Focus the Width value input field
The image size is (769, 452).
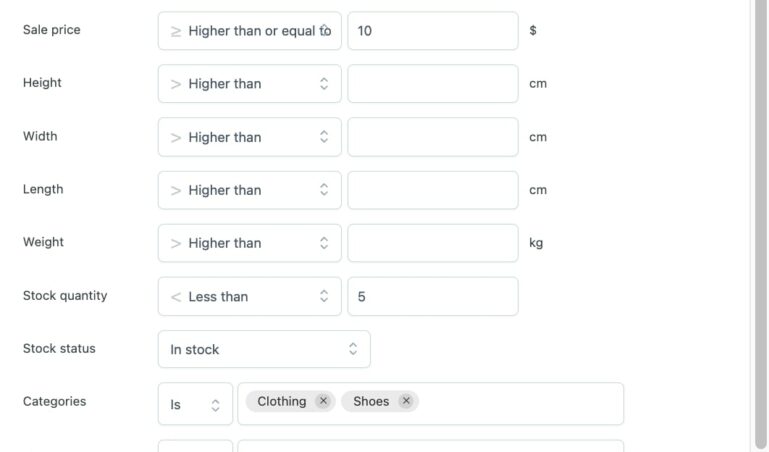click(432, 137)
